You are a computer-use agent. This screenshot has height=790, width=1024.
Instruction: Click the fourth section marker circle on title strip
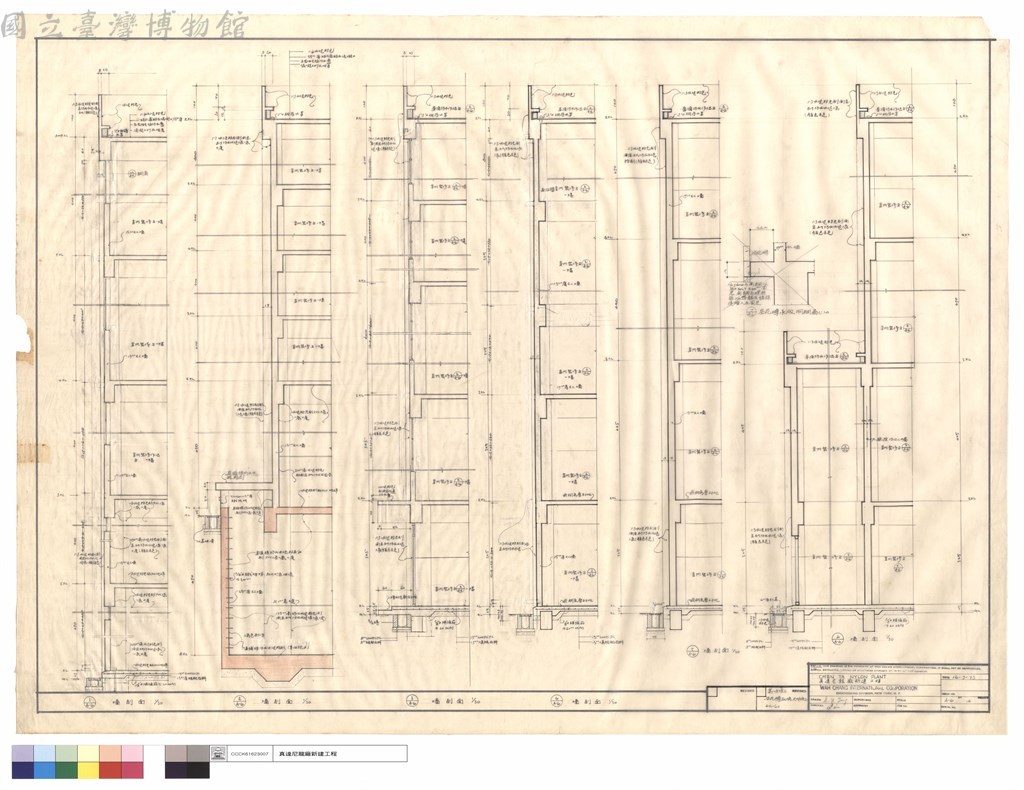pyautogui.click(x=554, y=702)
